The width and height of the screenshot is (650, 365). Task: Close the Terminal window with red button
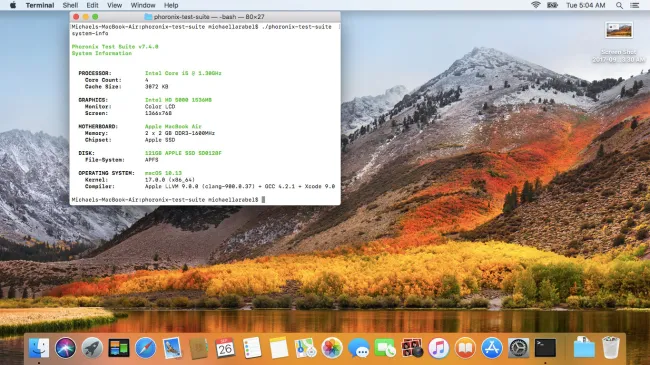click(76, 17)
